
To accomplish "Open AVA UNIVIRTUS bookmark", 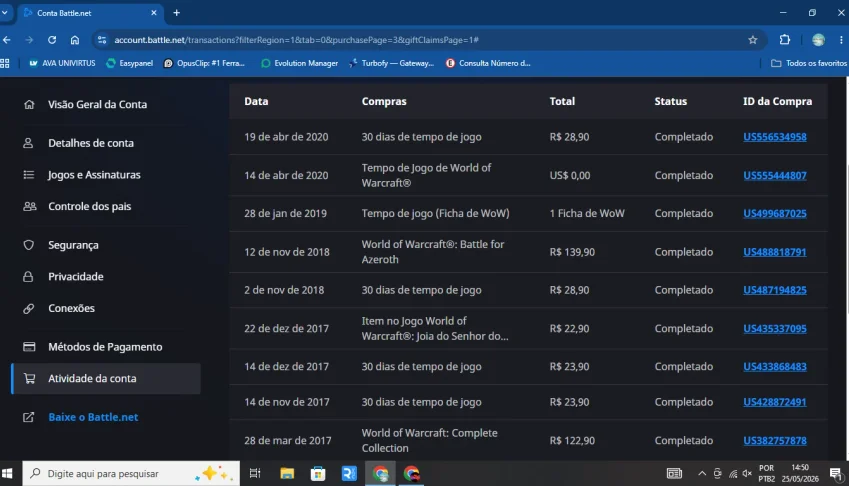I will click(x=62, y=63).
